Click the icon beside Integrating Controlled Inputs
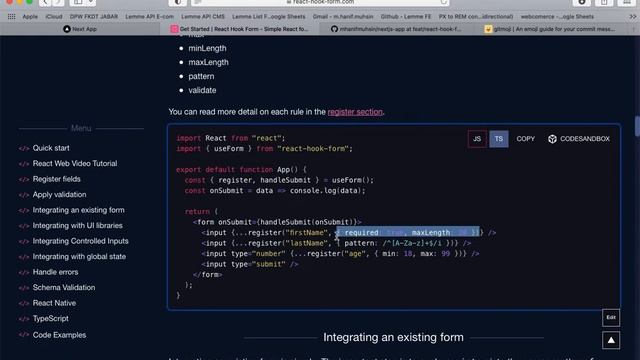Image resolution: width=640 pixels, height=360 pixels. (24, 241)
